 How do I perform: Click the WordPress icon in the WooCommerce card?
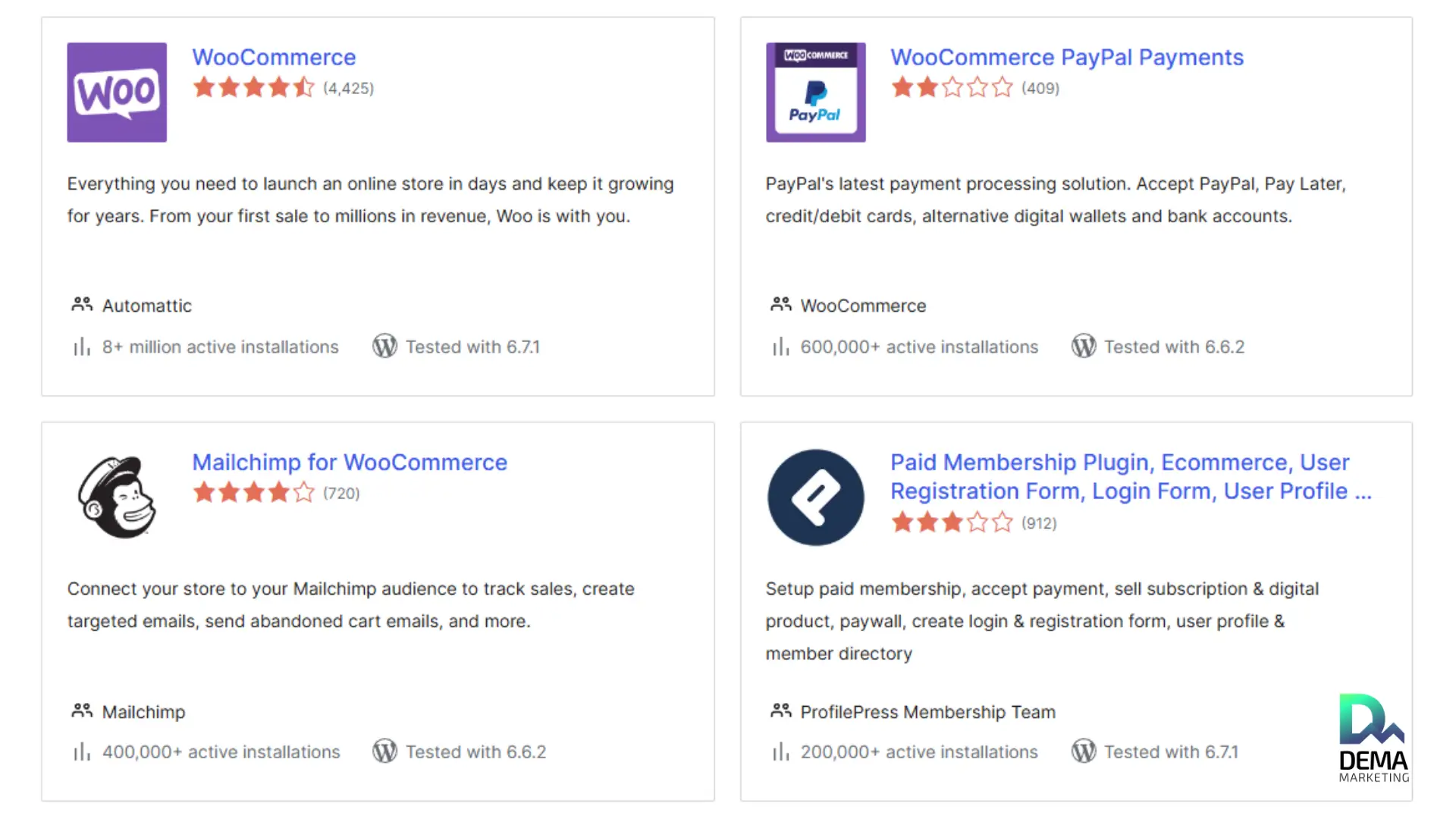point(384,346)
